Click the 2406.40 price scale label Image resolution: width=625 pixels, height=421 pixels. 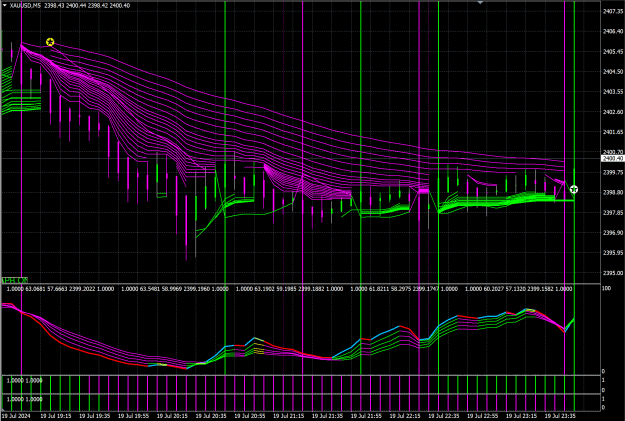pos(613,31)
